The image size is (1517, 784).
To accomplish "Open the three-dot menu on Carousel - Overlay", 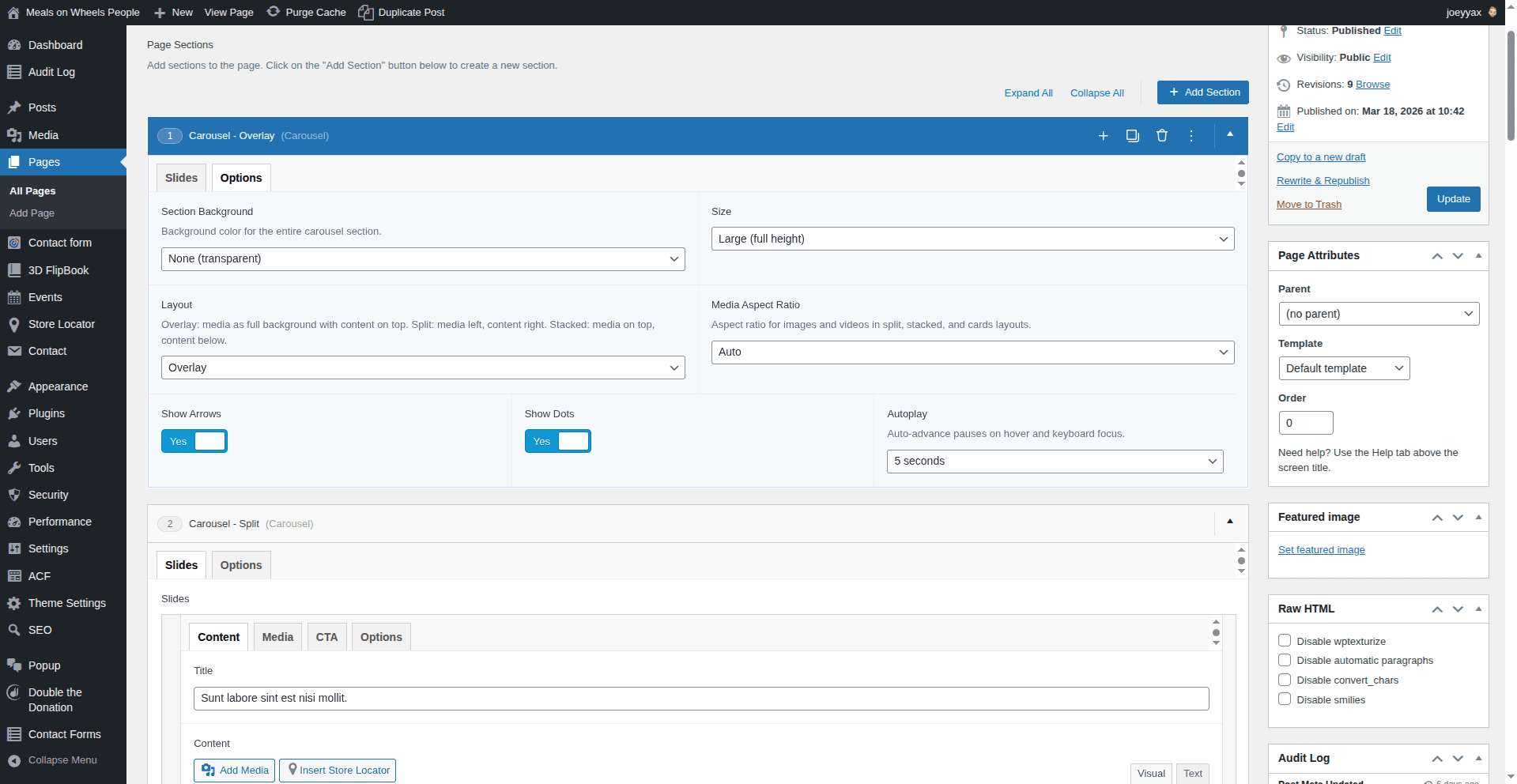I will pos(1191,135).
